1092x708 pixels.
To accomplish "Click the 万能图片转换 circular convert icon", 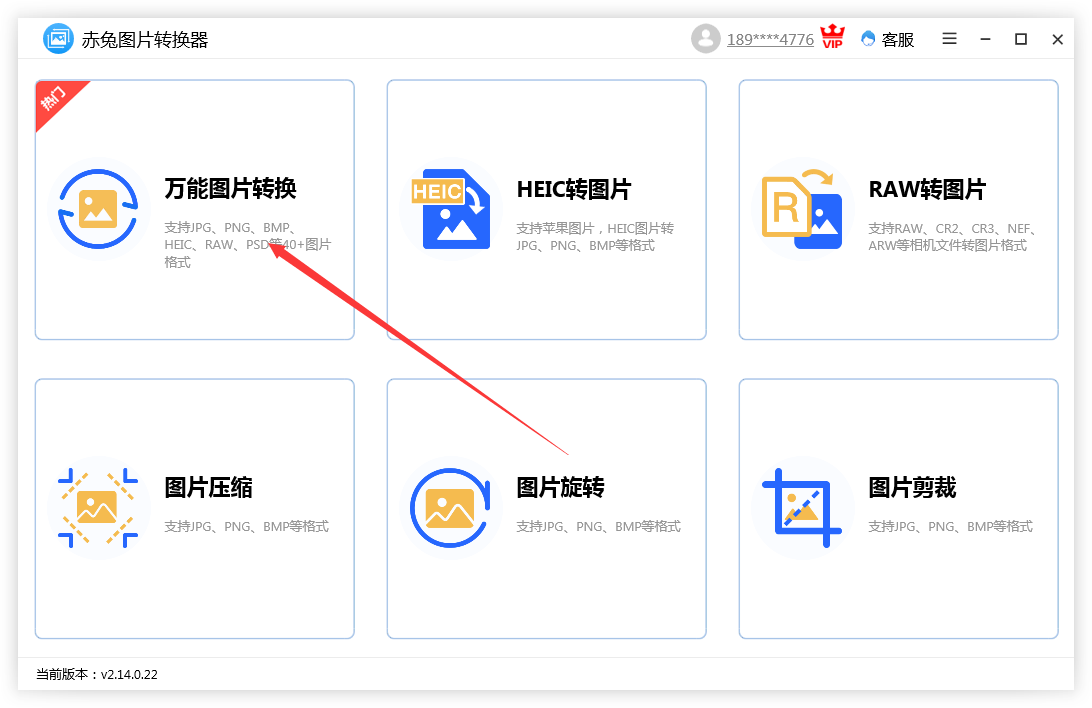I will pos(98,209).
